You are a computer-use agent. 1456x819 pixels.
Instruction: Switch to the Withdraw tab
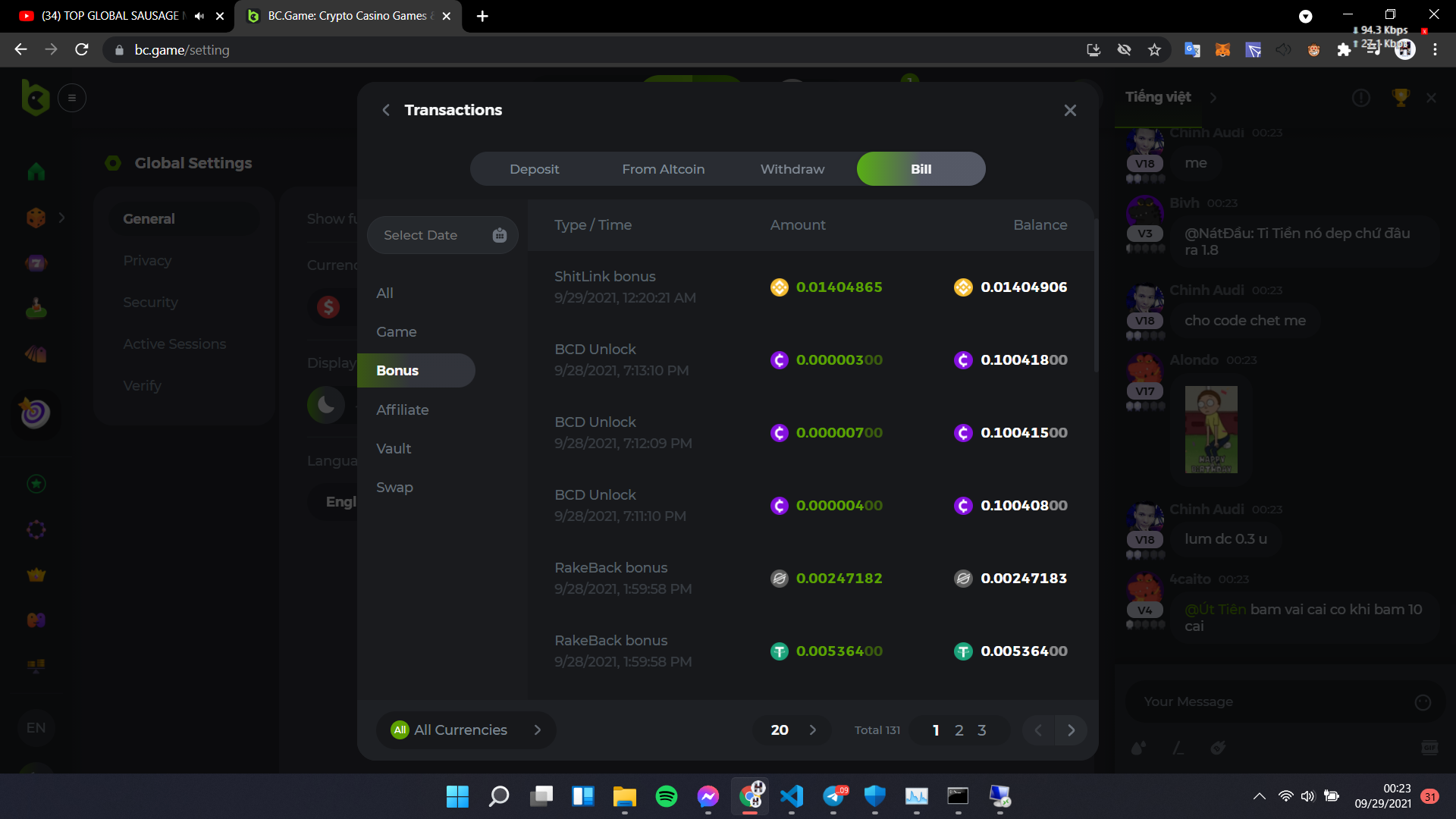click(x=792, y=169)
